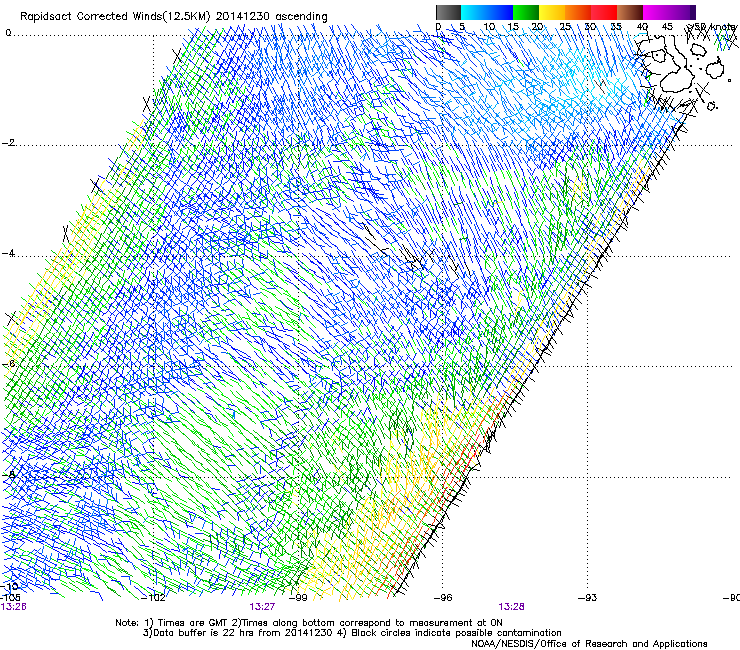Viewport: 740px width, 650px height.
Task: Click the legend value 10 label
Action: (x=489, y=26)
